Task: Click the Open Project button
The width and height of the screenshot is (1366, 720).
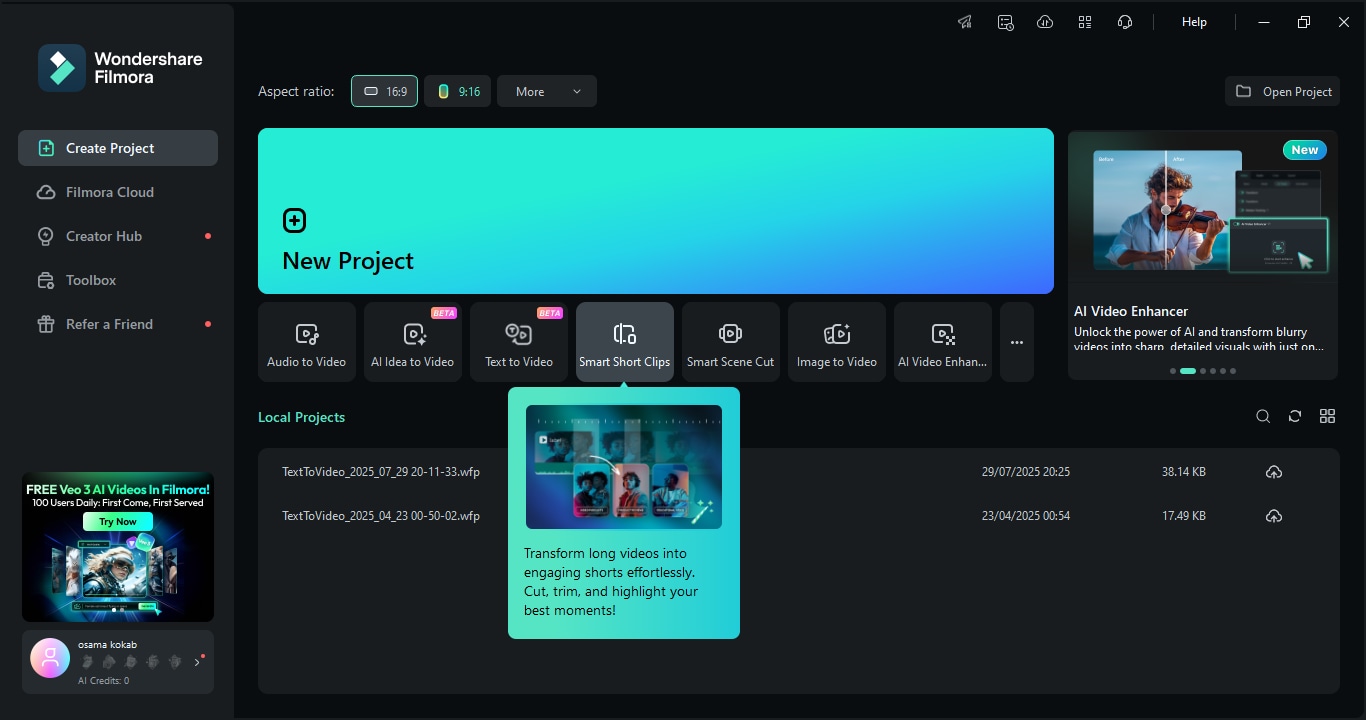Action: point(1282,91)
